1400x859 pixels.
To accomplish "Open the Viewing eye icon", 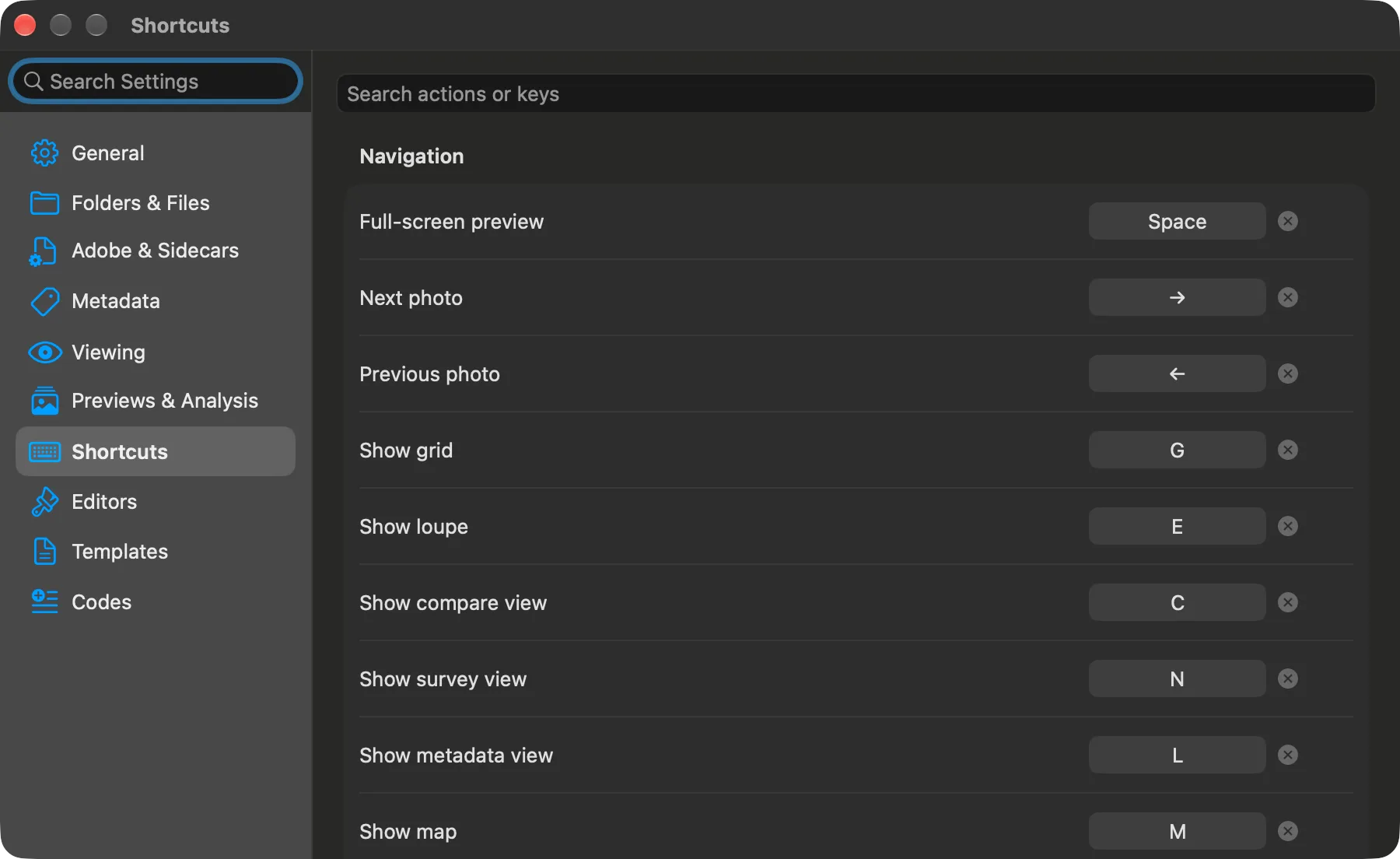I will 44,352.
